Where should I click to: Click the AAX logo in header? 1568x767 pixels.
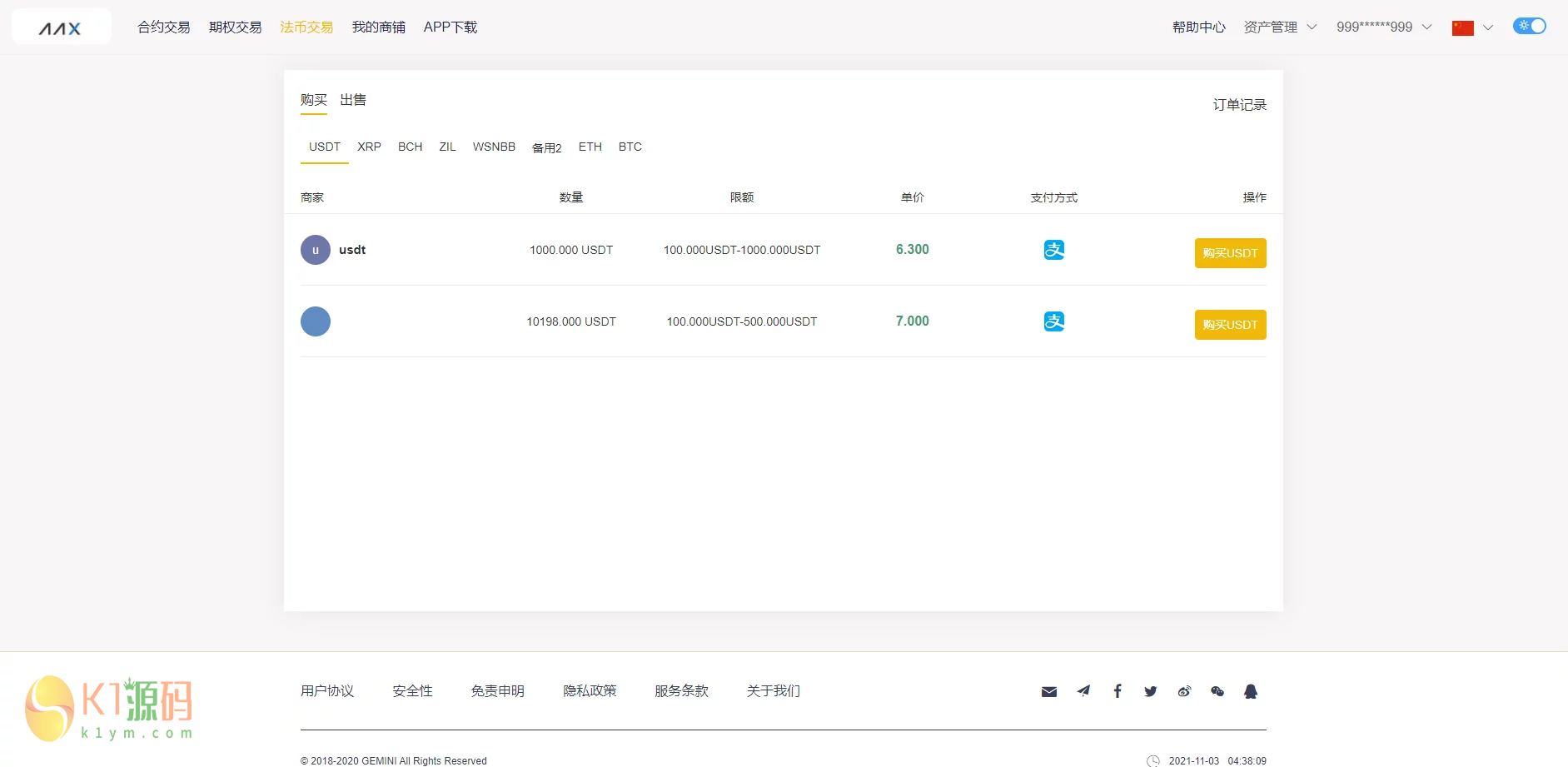(61, 27)
